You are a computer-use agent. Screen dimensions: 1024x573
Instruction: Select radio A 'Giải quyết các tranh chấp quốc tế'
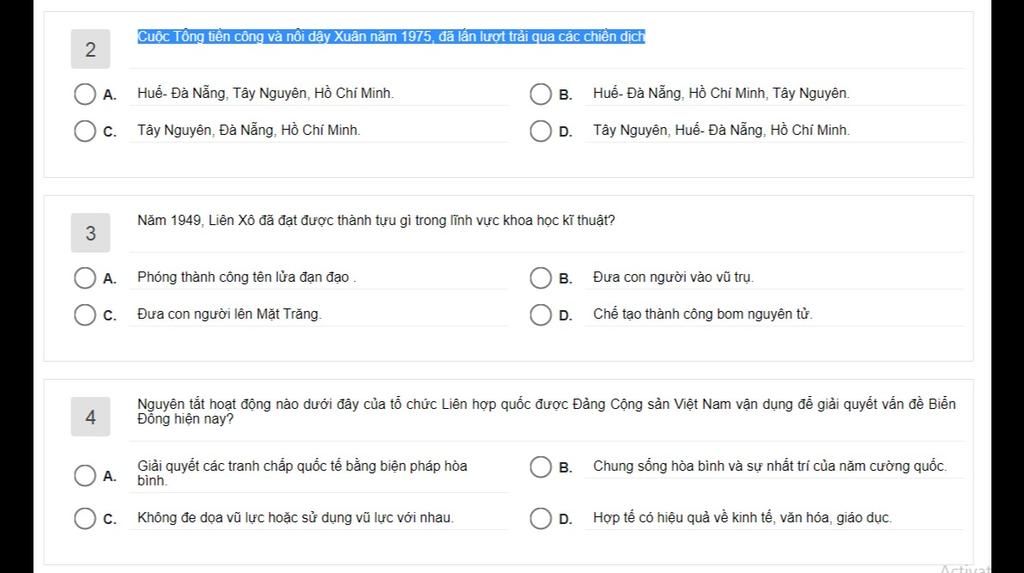coord(85,476)
